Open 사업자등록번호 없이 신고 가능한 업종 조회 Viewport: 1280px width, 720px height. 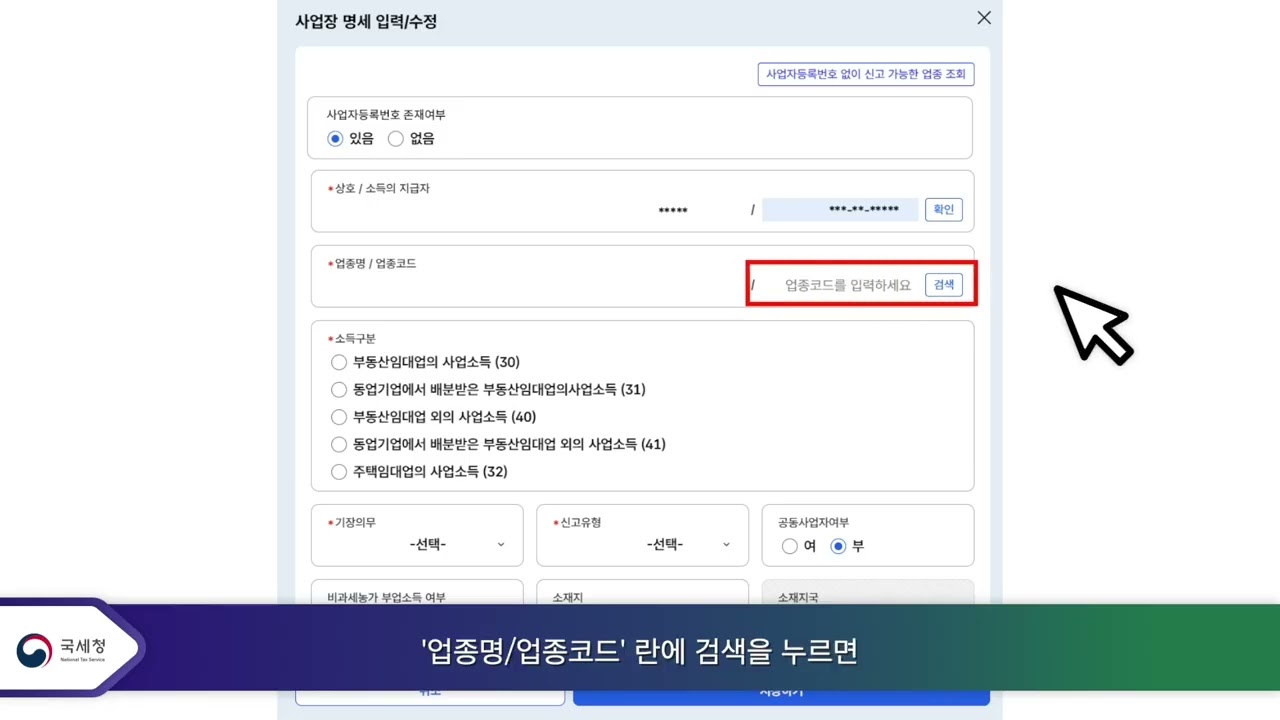(866, 74)
